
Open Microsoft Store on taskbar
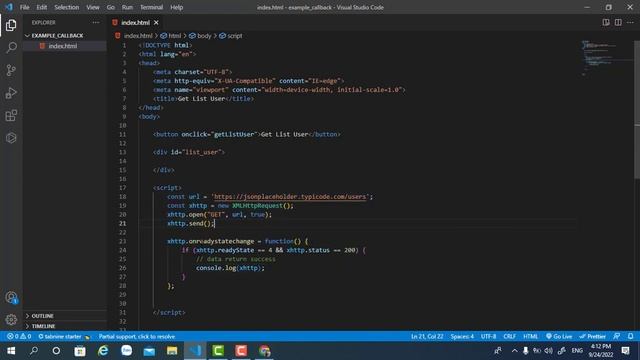click(x=80, y=351)
